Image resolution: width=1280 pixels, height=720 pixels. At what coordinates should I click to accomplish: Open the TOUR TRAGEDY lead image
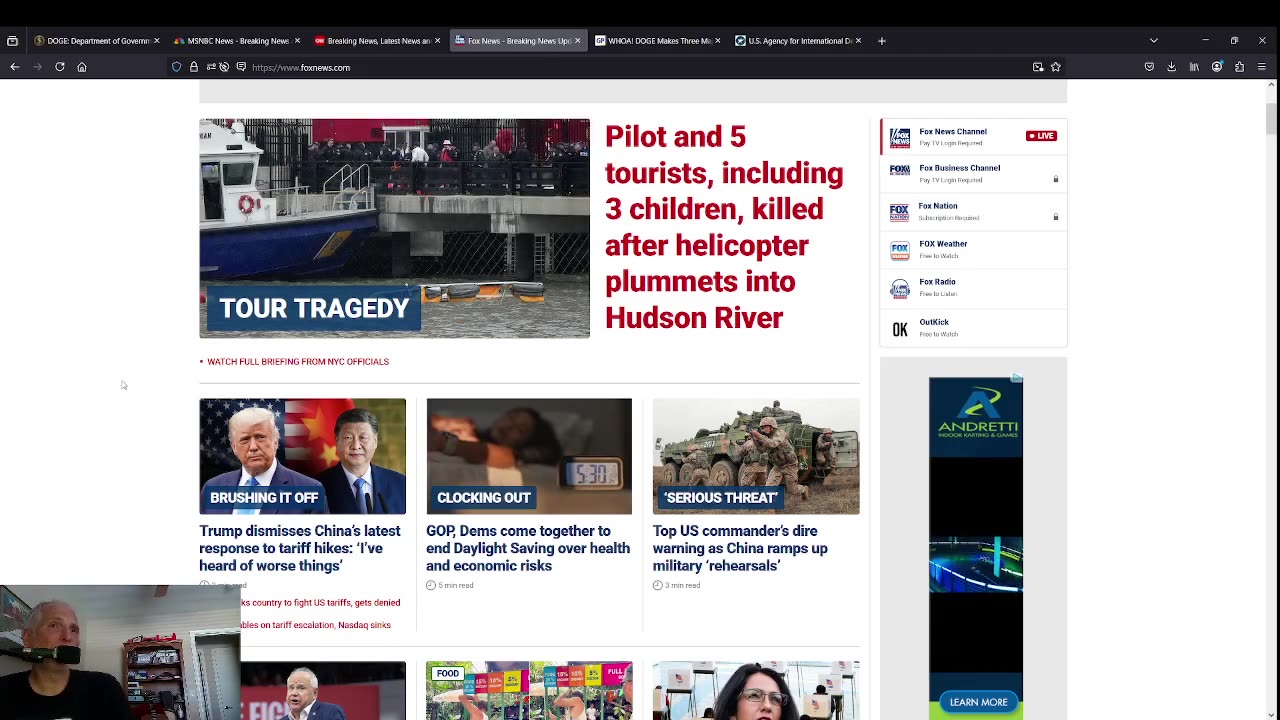click(x=394, y=228)
